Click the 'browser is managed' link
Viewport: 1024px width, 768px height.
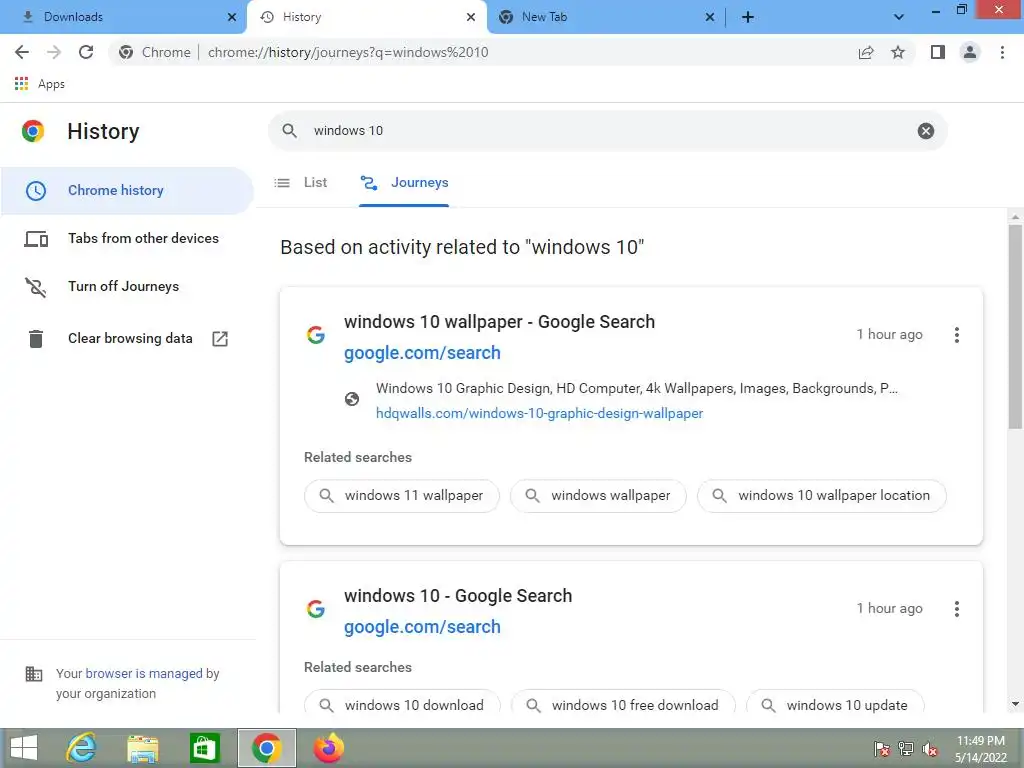(144, 673)
